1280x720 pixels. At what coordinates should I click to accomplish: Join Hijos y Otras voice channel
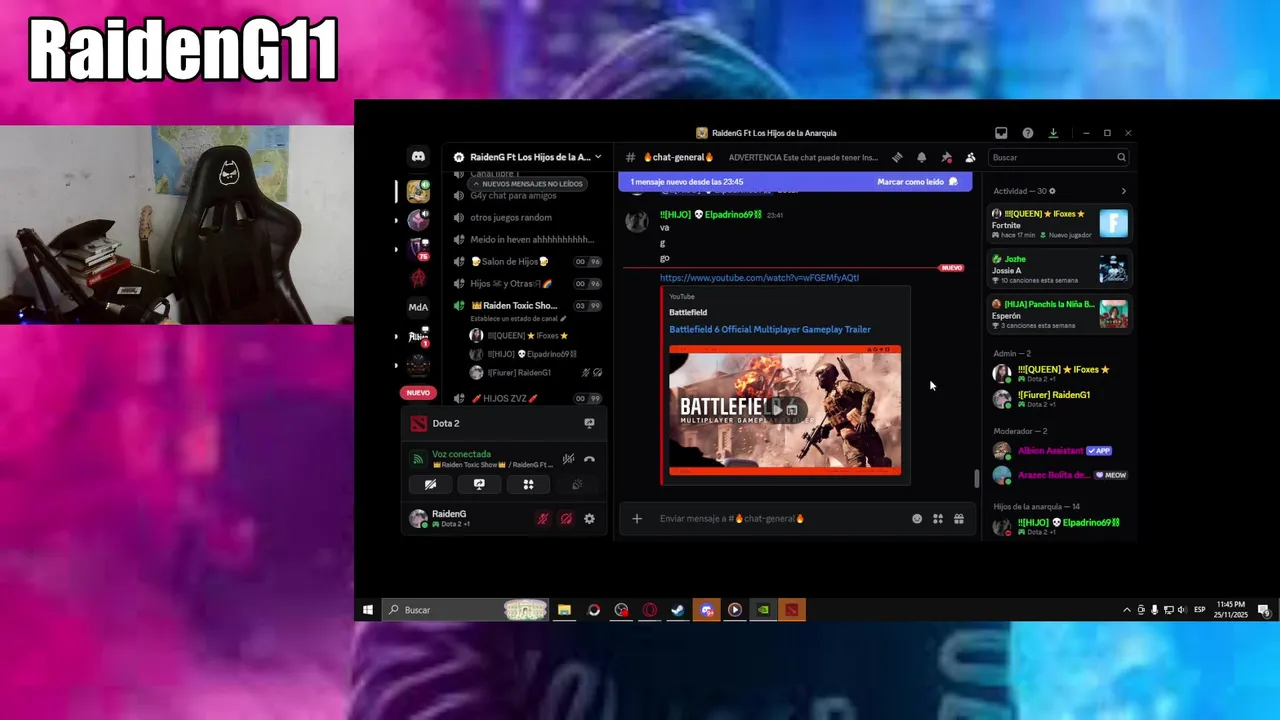tap(527, 283)
